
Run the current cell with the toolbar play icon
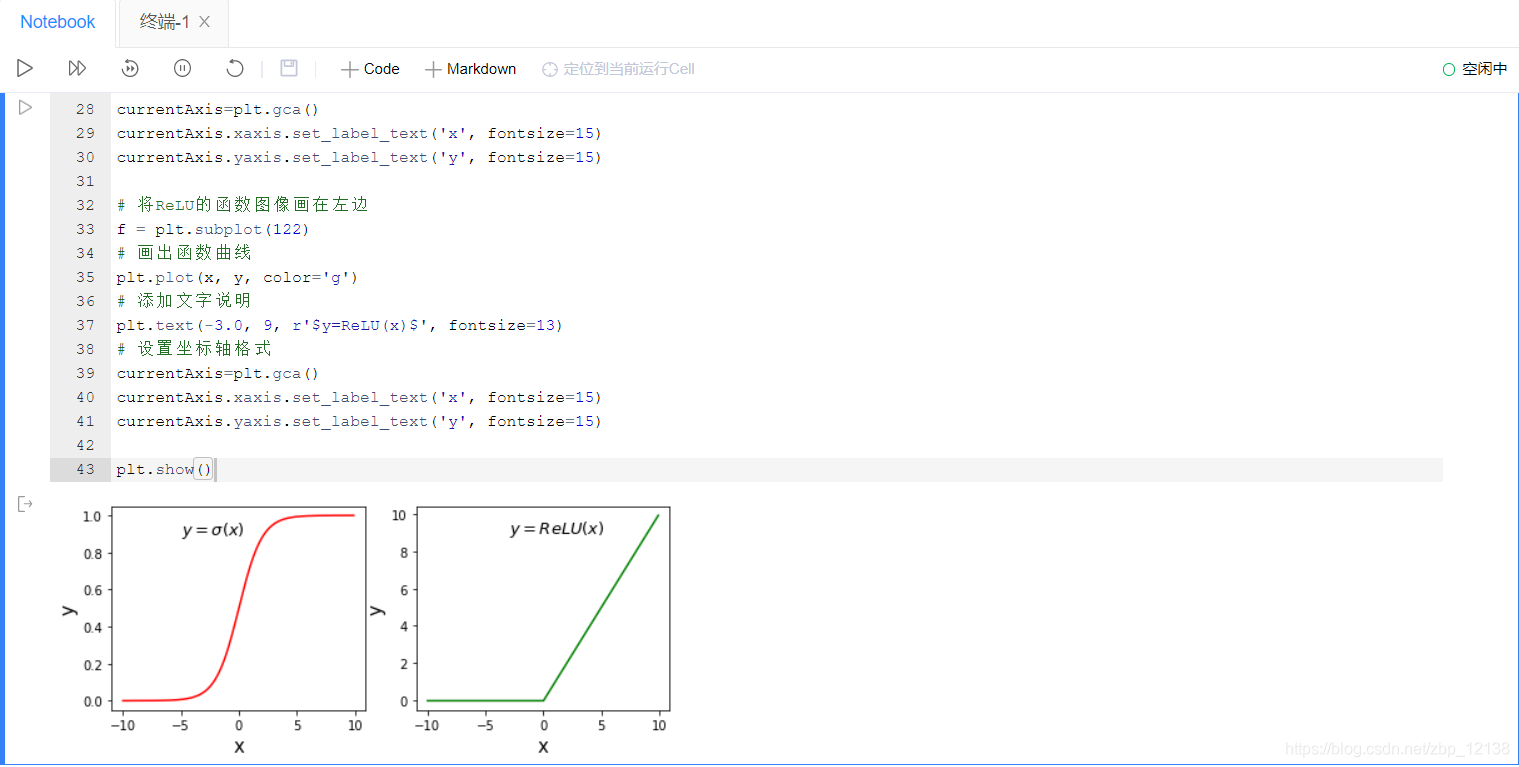click(25, 68)
